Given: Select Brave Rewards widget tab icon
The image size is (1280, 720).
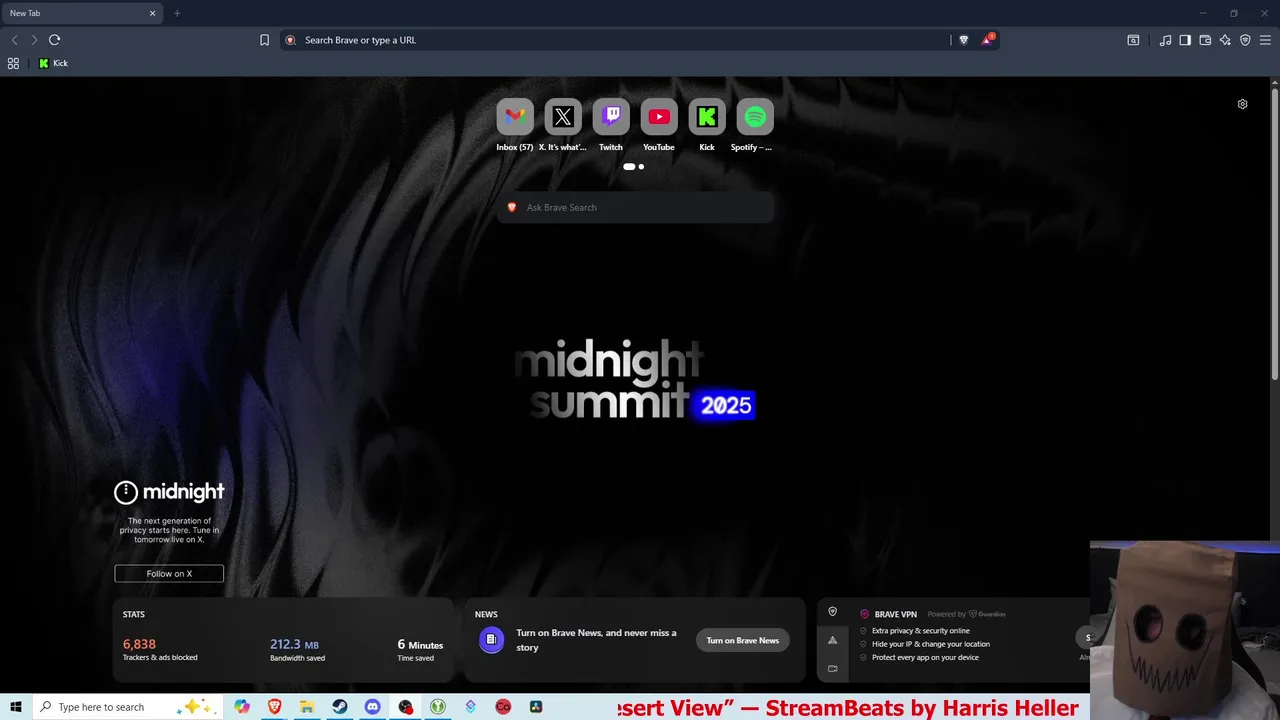Looking at the screenshot, I should [x=832, y=640].
